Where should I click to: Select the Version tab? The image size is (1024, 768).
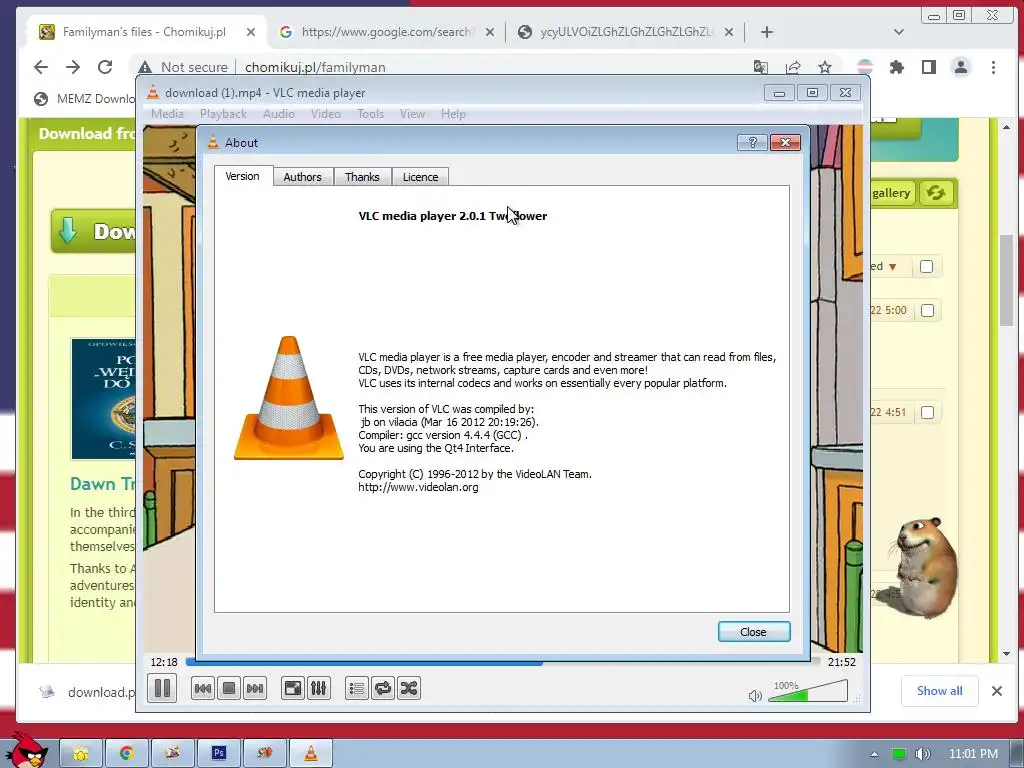(x=243, y=176)
